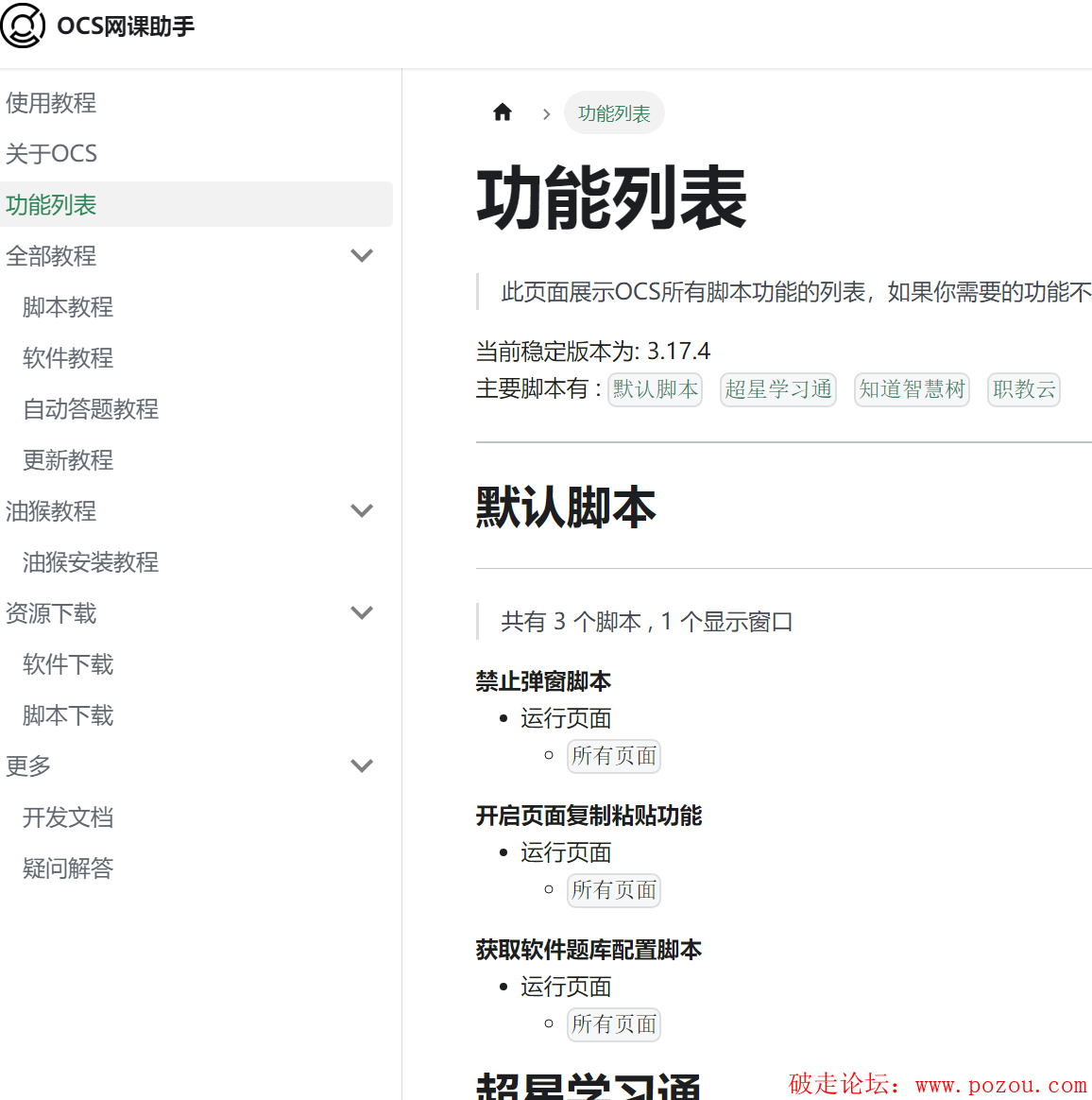Open the 软件教程 sidebar item

(x=68, y=358)
